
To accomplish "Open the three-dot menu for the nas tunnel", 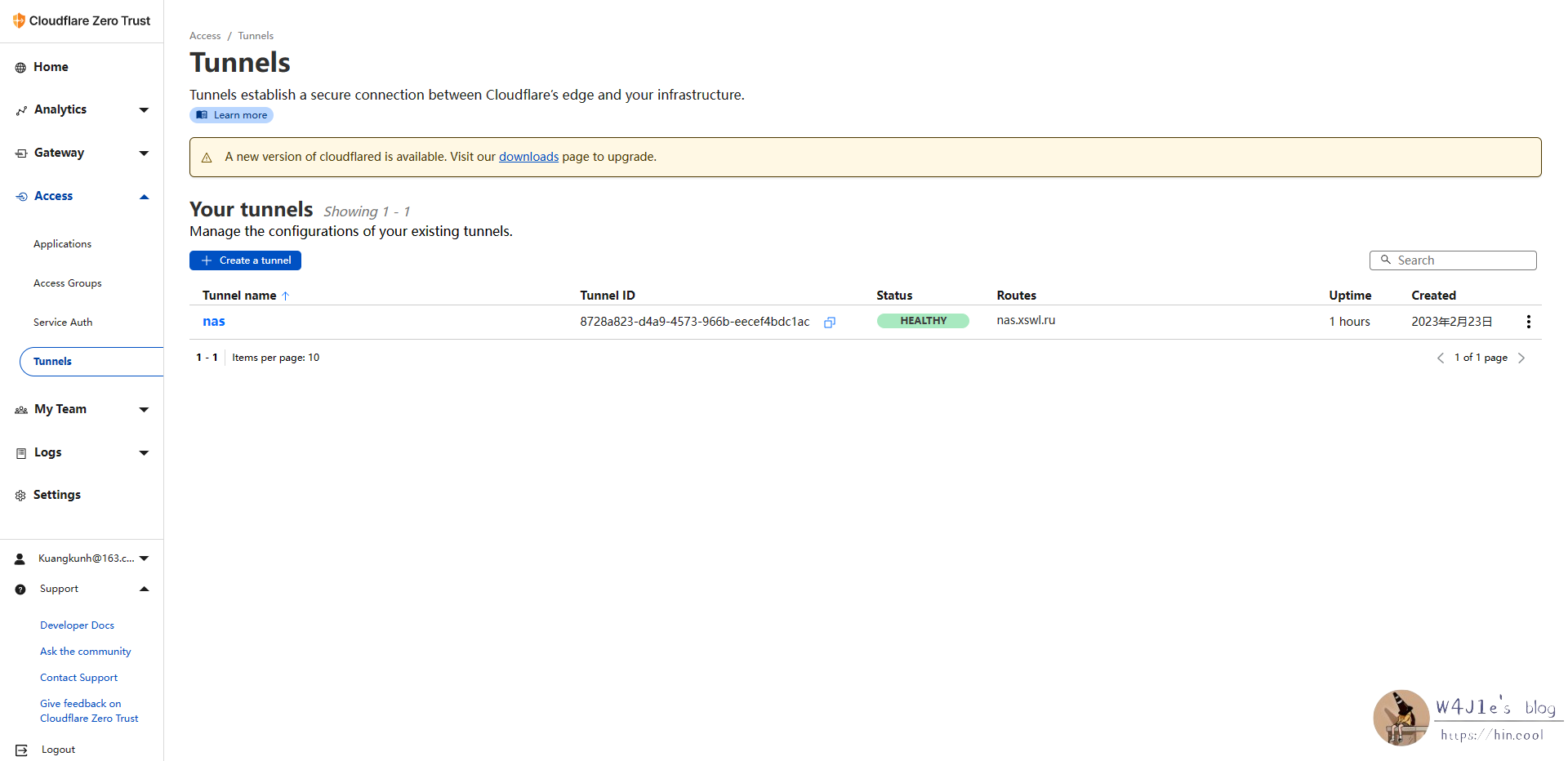I will coord(1528,321).
